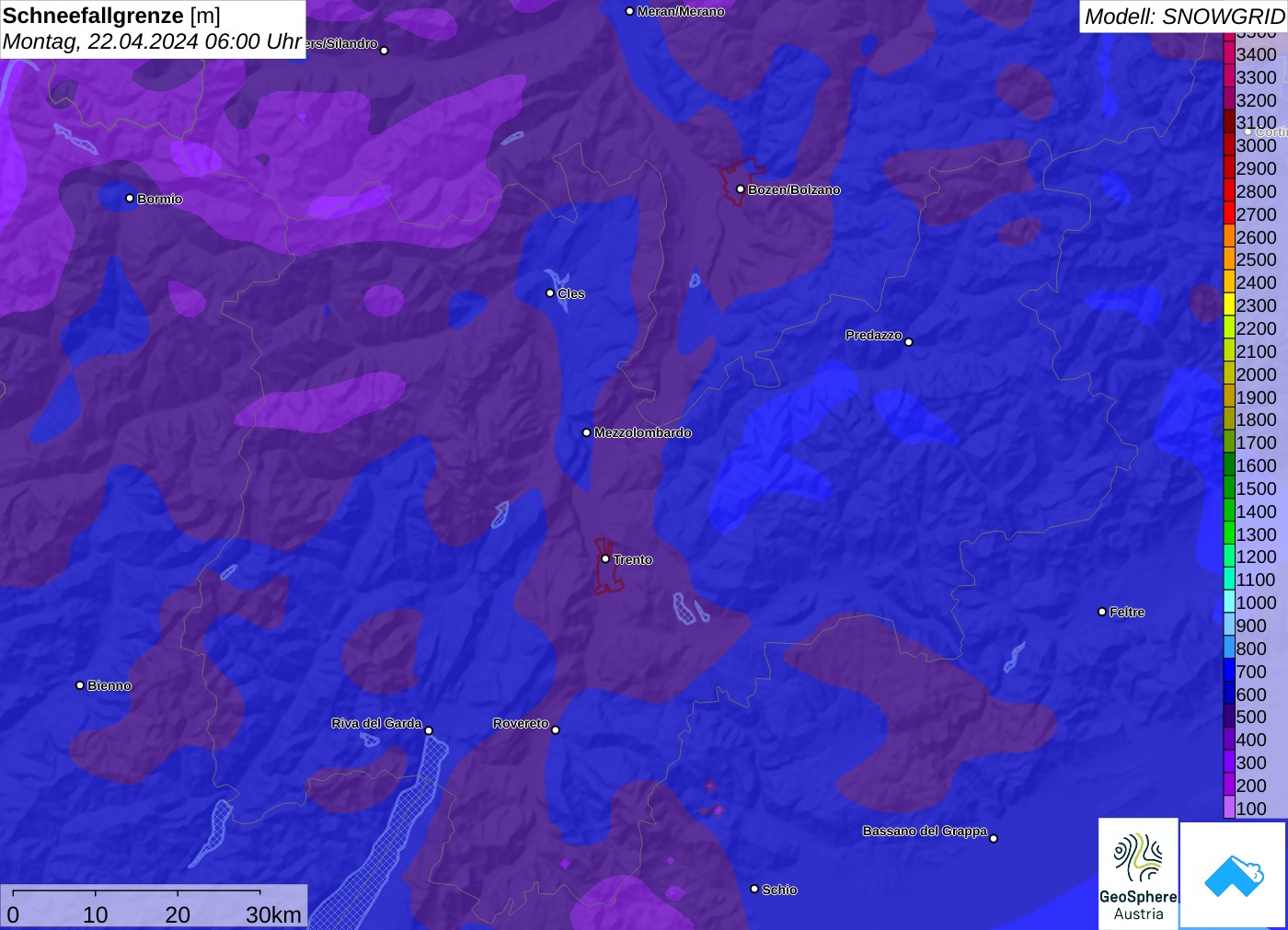Click legend value 3000

pyautogui.click(x=1256, y=145)
